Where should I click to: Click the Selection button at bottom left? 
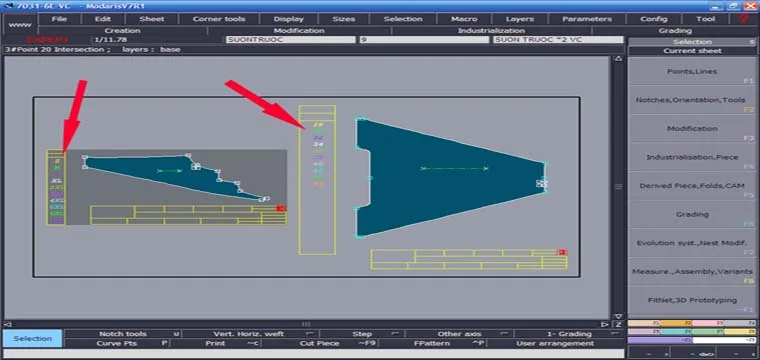[x=32, y=338]
